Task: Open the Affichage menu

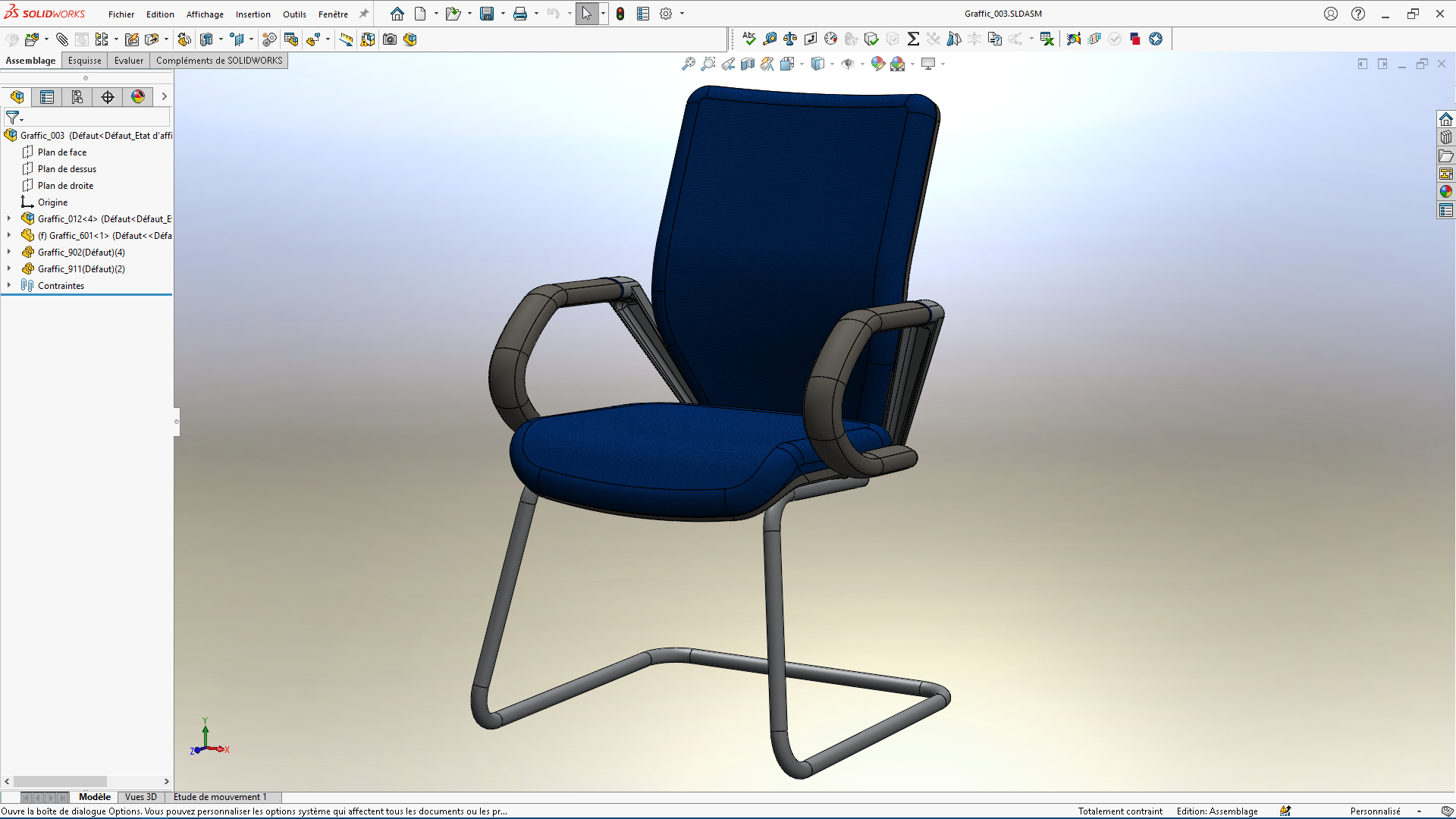Action: (x=205, y=14)
